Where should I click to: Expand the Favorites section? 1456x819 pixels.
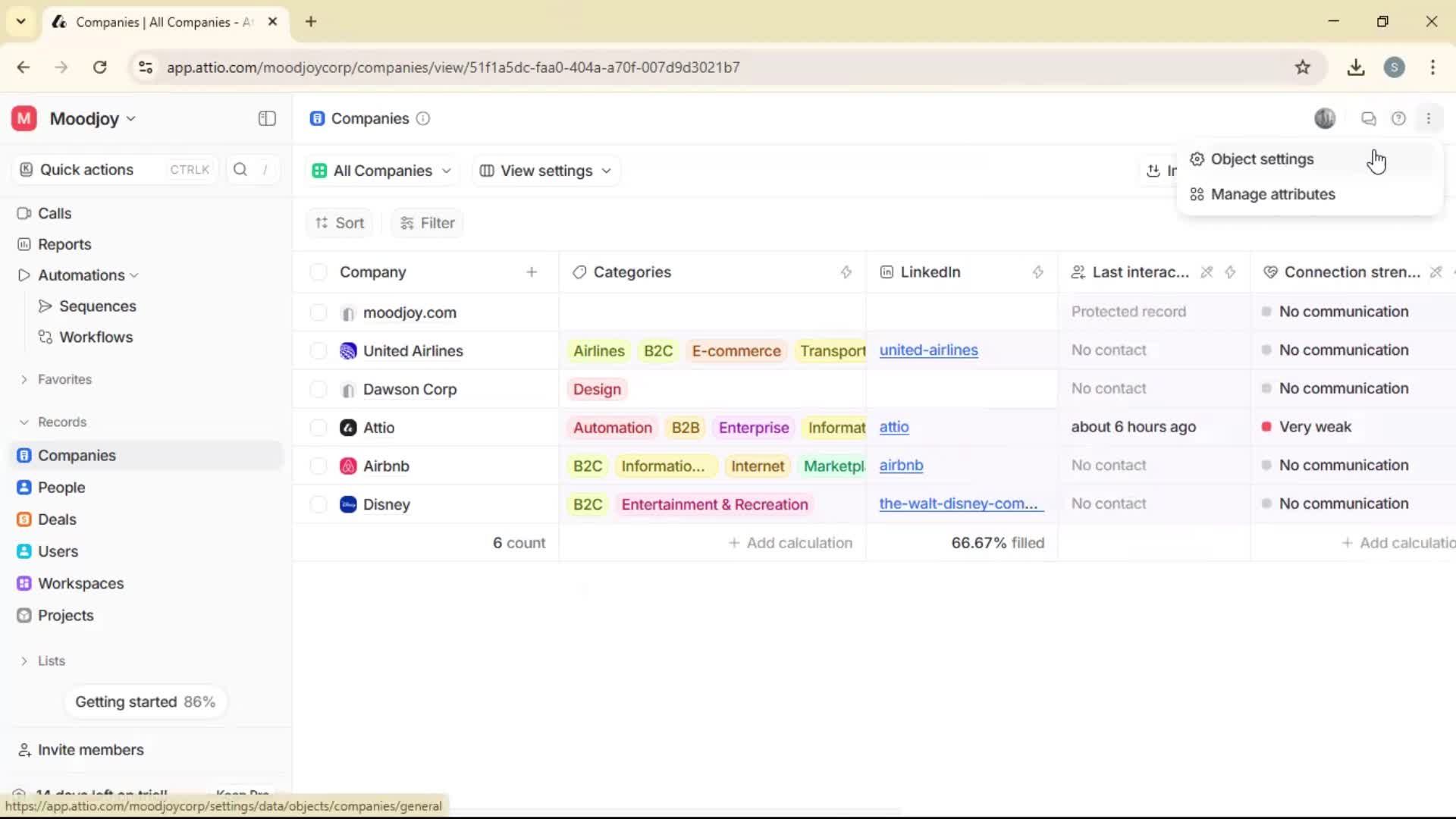(24, 379)
